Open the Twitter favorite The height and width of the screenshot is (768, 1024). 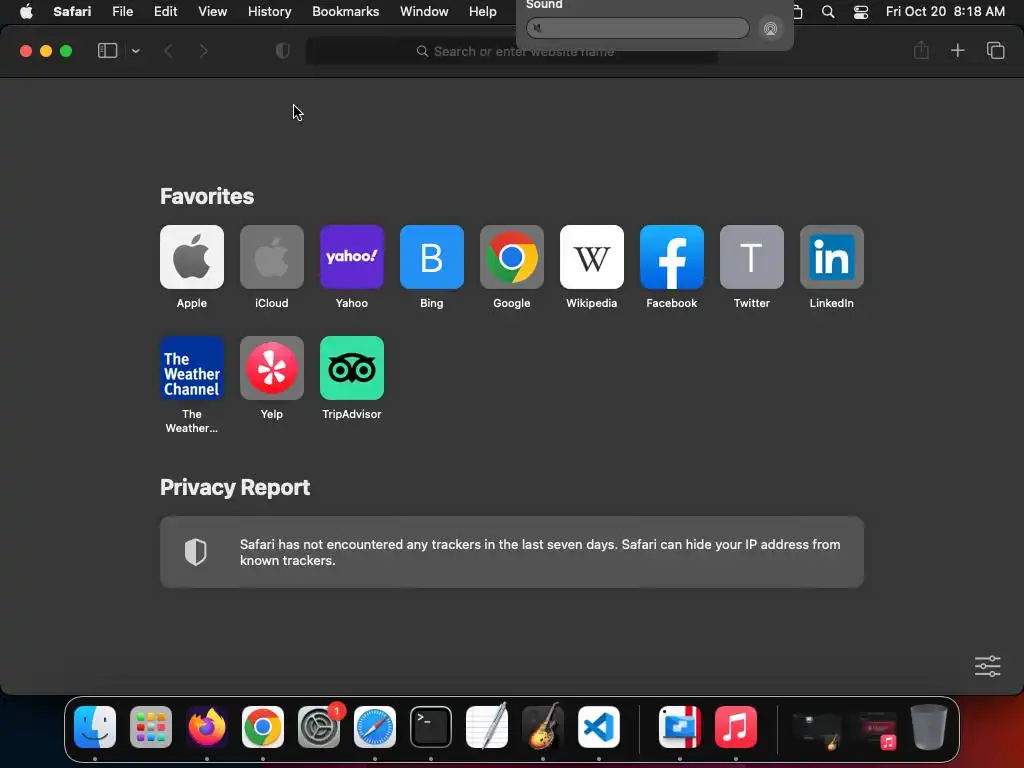click(752, 257)
